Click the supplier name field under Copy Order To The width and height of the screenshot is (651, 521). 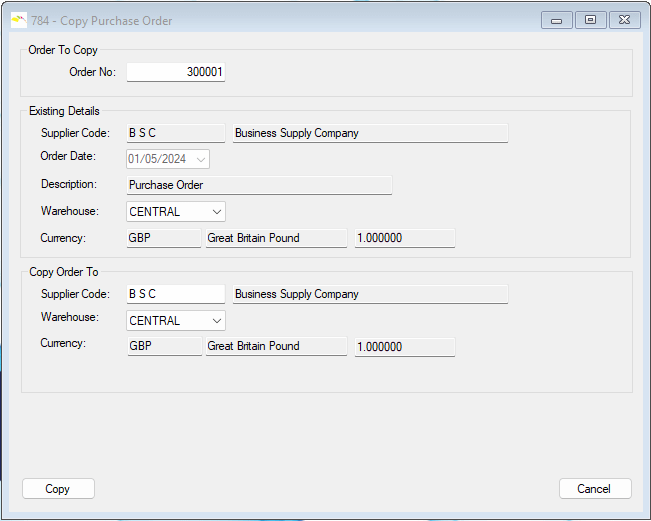369,294
